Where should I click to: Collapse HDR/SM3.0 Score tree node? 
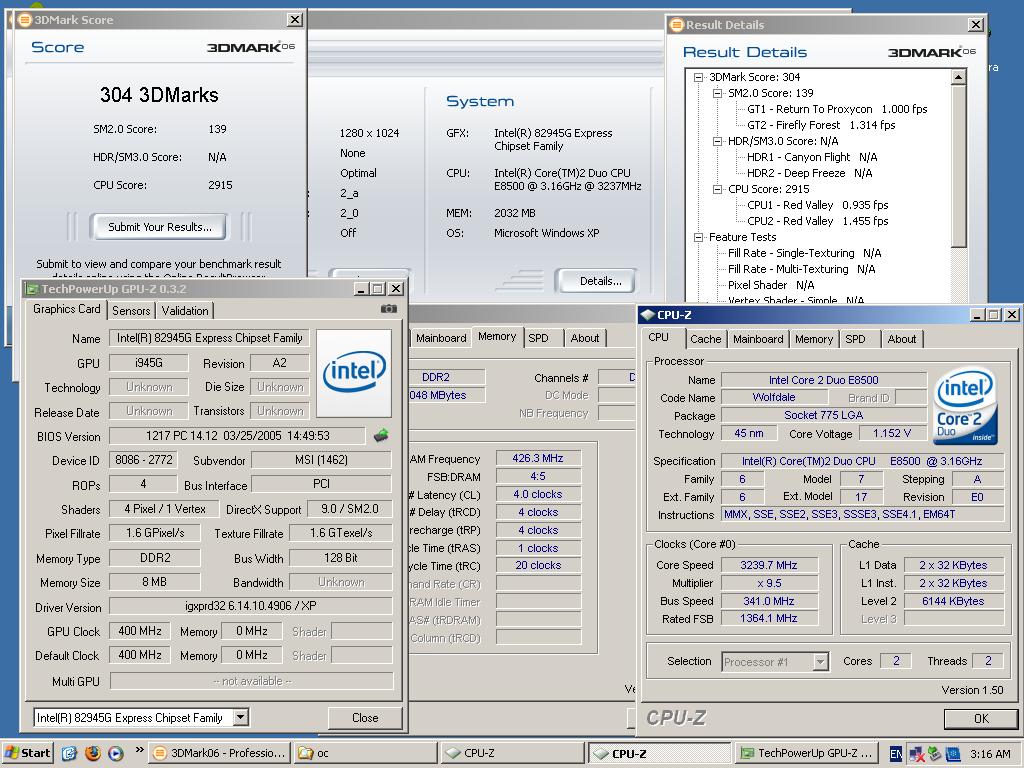pyautogui.click(x=717, y=141)
